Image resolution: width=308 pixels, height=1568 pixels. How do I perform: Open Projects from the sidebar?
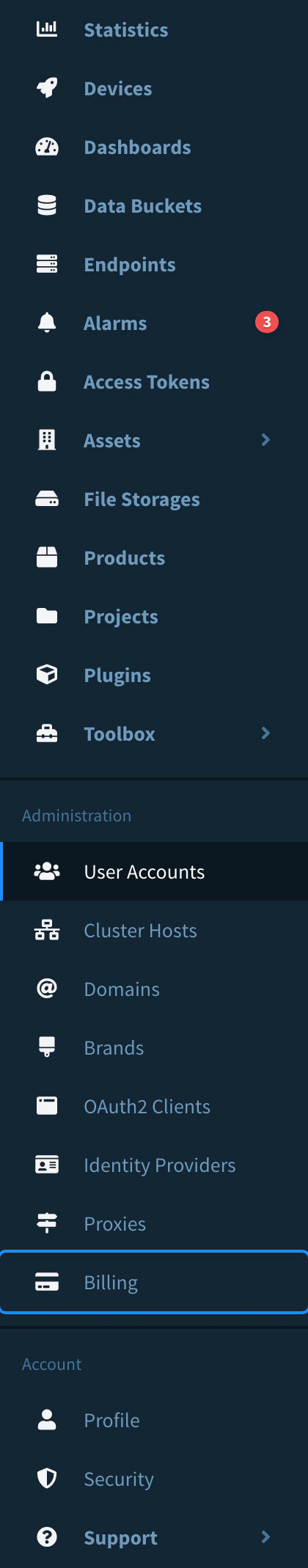coord(154,616)
